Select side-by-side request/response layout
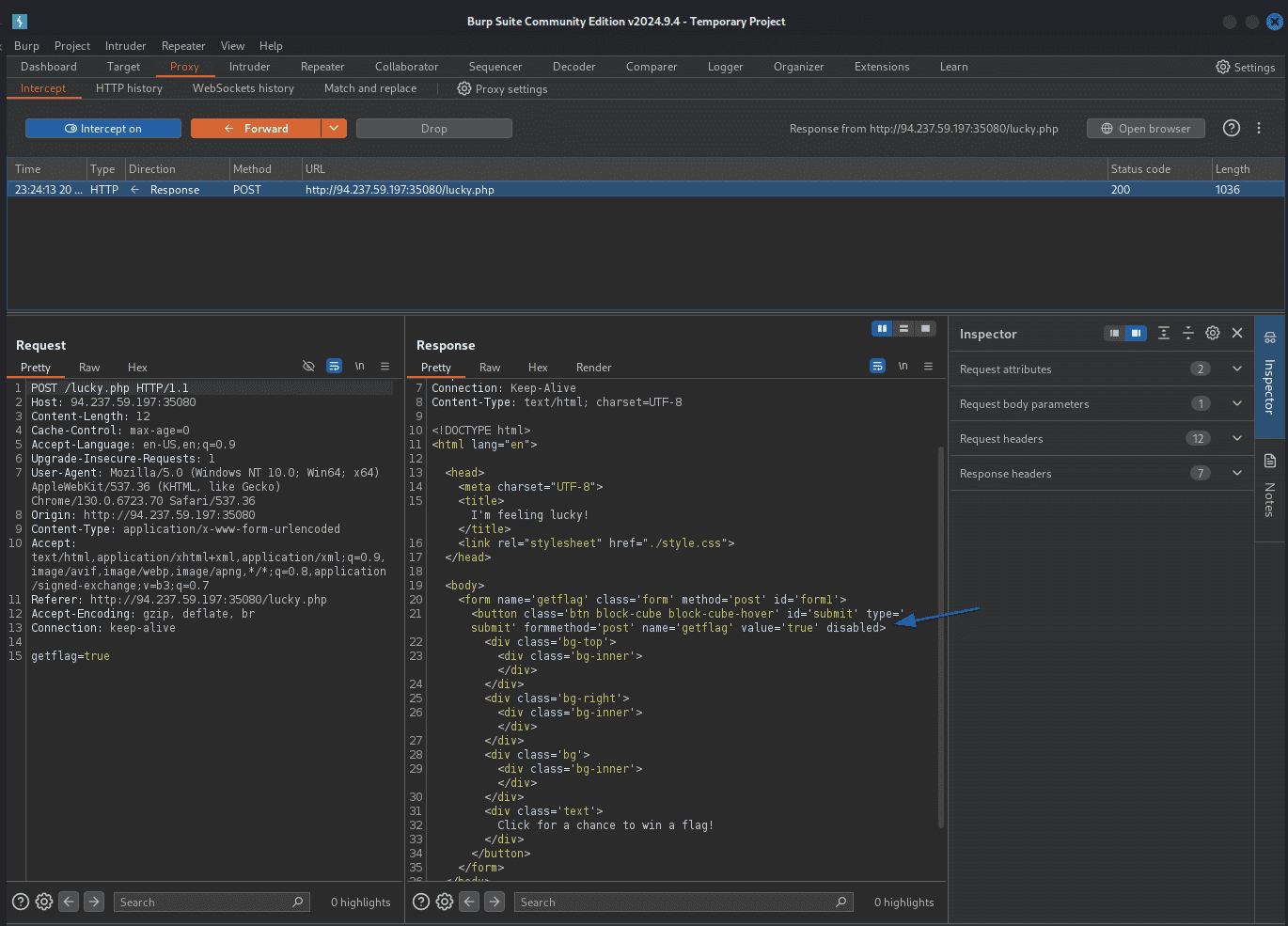The width and height of the screenshot is (1288, 926). pos(882,328)
